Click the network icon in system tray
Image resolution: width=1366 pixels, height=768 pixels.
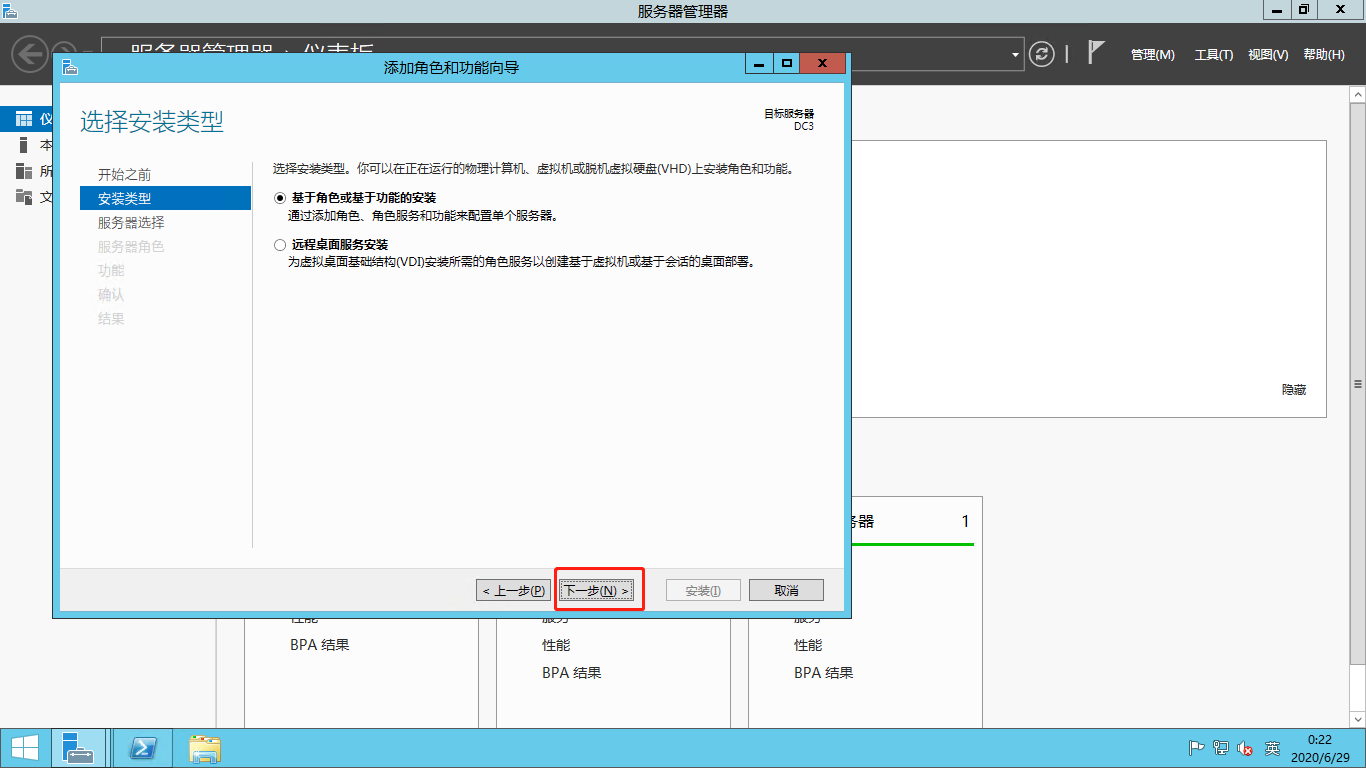[1221, 748]
